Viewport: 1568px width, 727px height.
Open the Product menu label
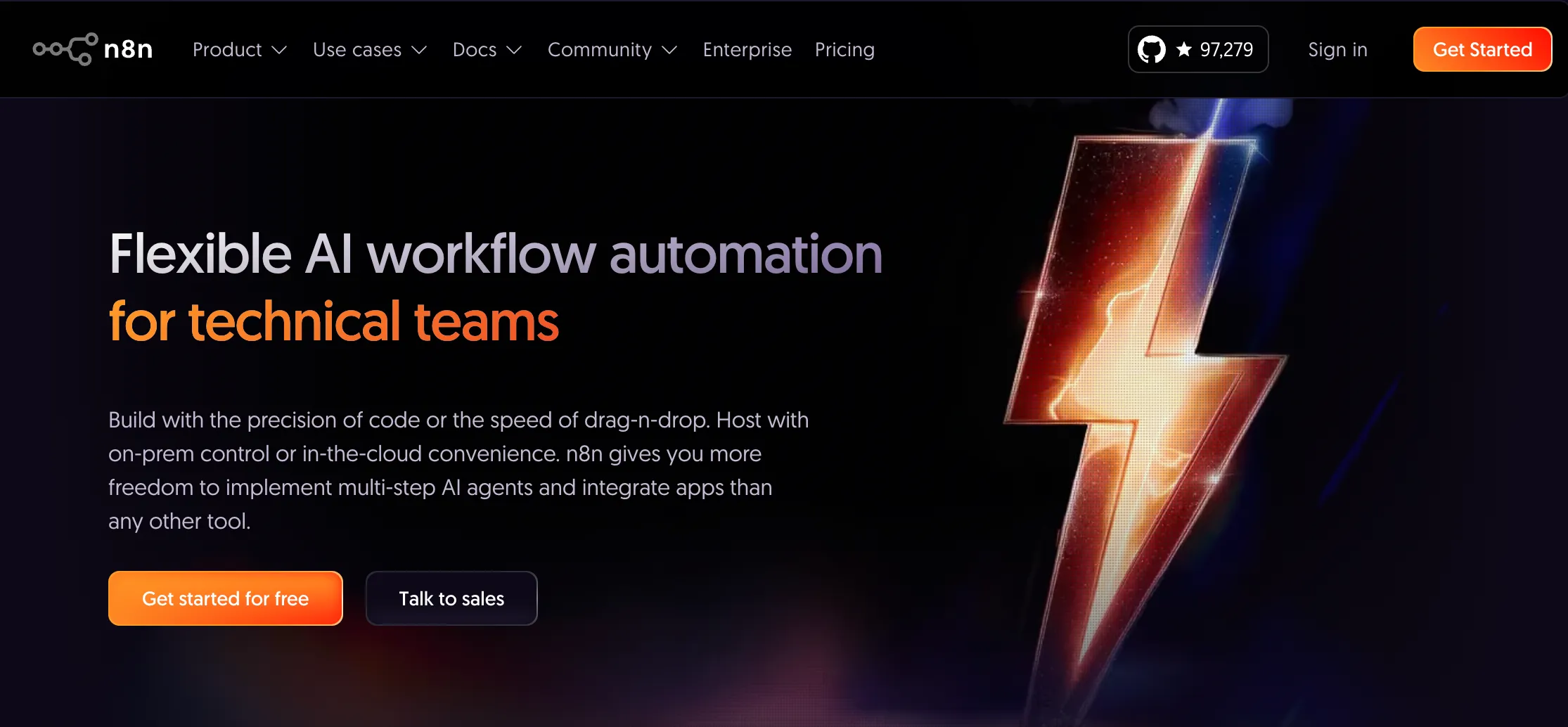click(x=226, y=50)
